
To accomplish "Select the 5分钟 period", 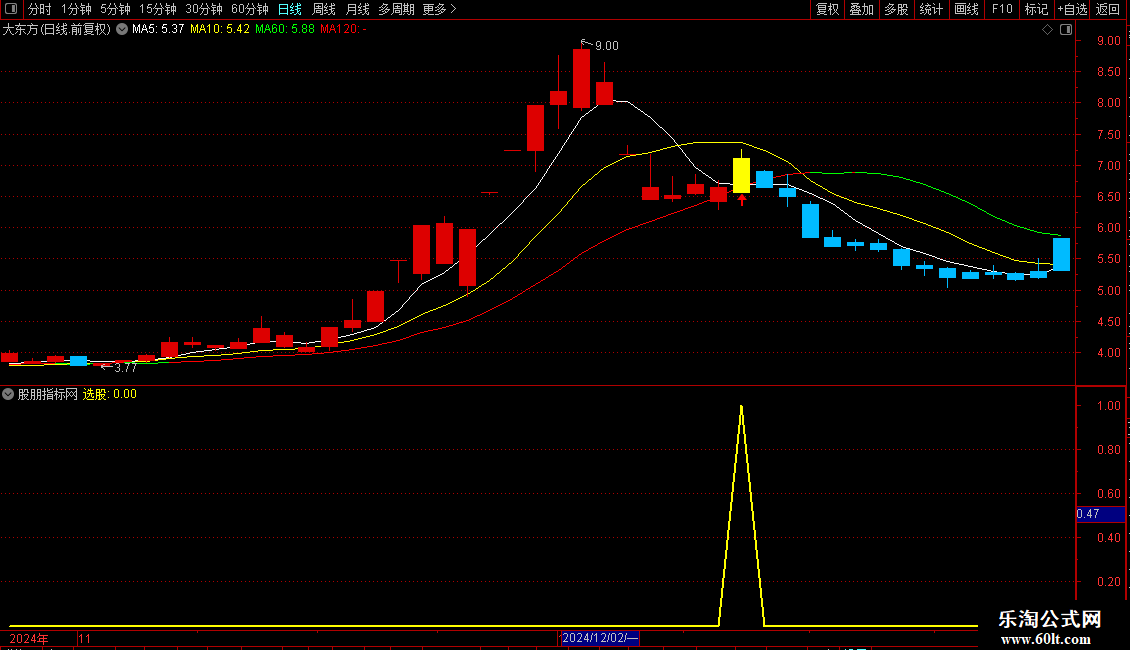I will point(115,9).
